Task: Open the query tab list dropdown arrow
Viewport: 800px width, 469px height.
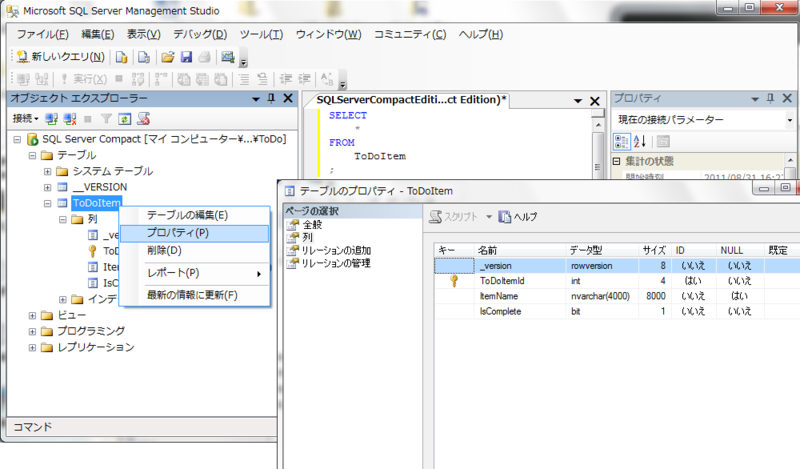Action: (x=578, y=101)
